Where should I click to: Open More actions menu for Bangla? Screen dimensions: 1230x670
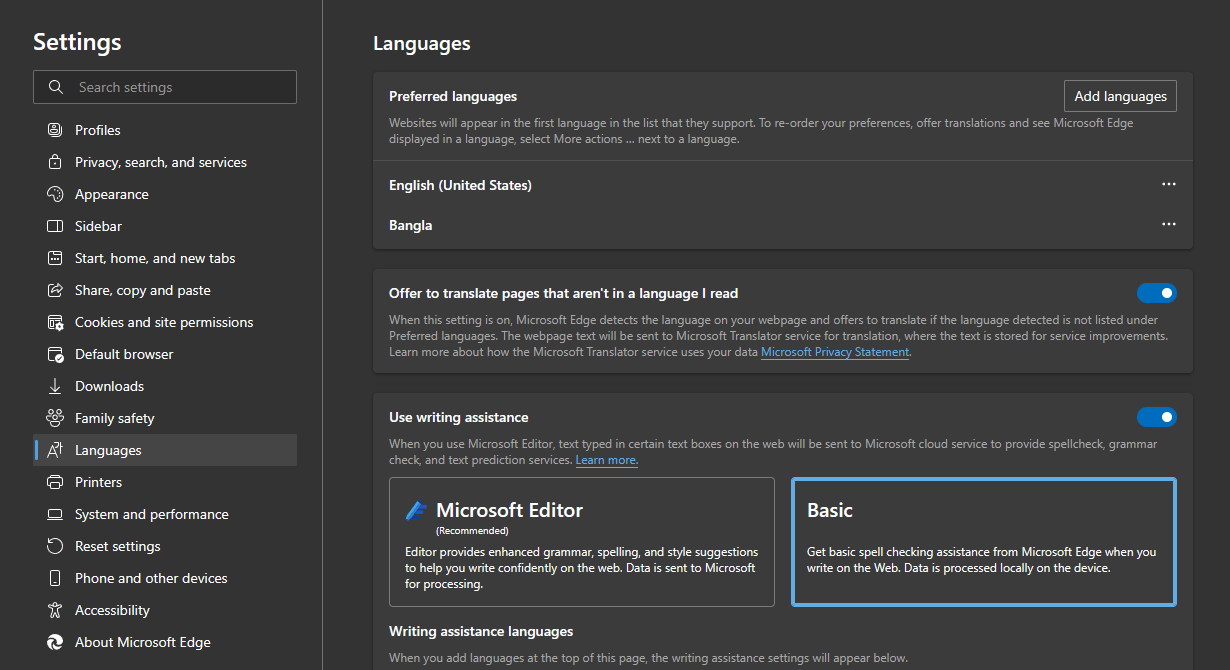click(x=1169, y=225)
